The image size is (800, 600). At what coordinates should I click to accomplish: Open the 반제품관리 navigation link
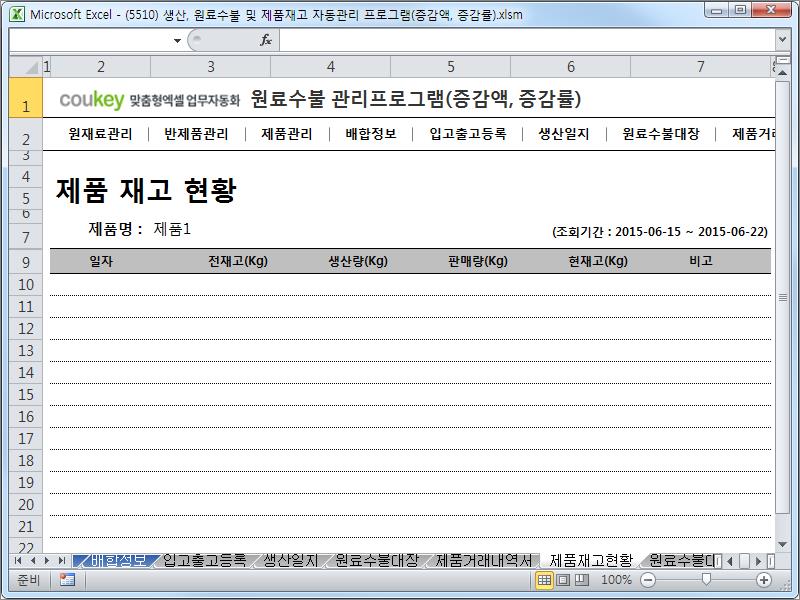click(x=195, y=134)
